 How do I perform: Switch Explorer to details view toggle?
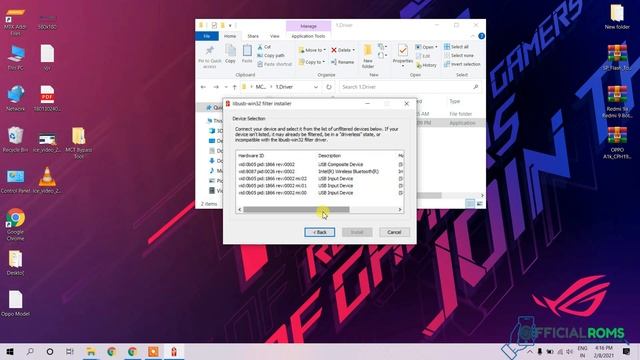pos(470,203)
